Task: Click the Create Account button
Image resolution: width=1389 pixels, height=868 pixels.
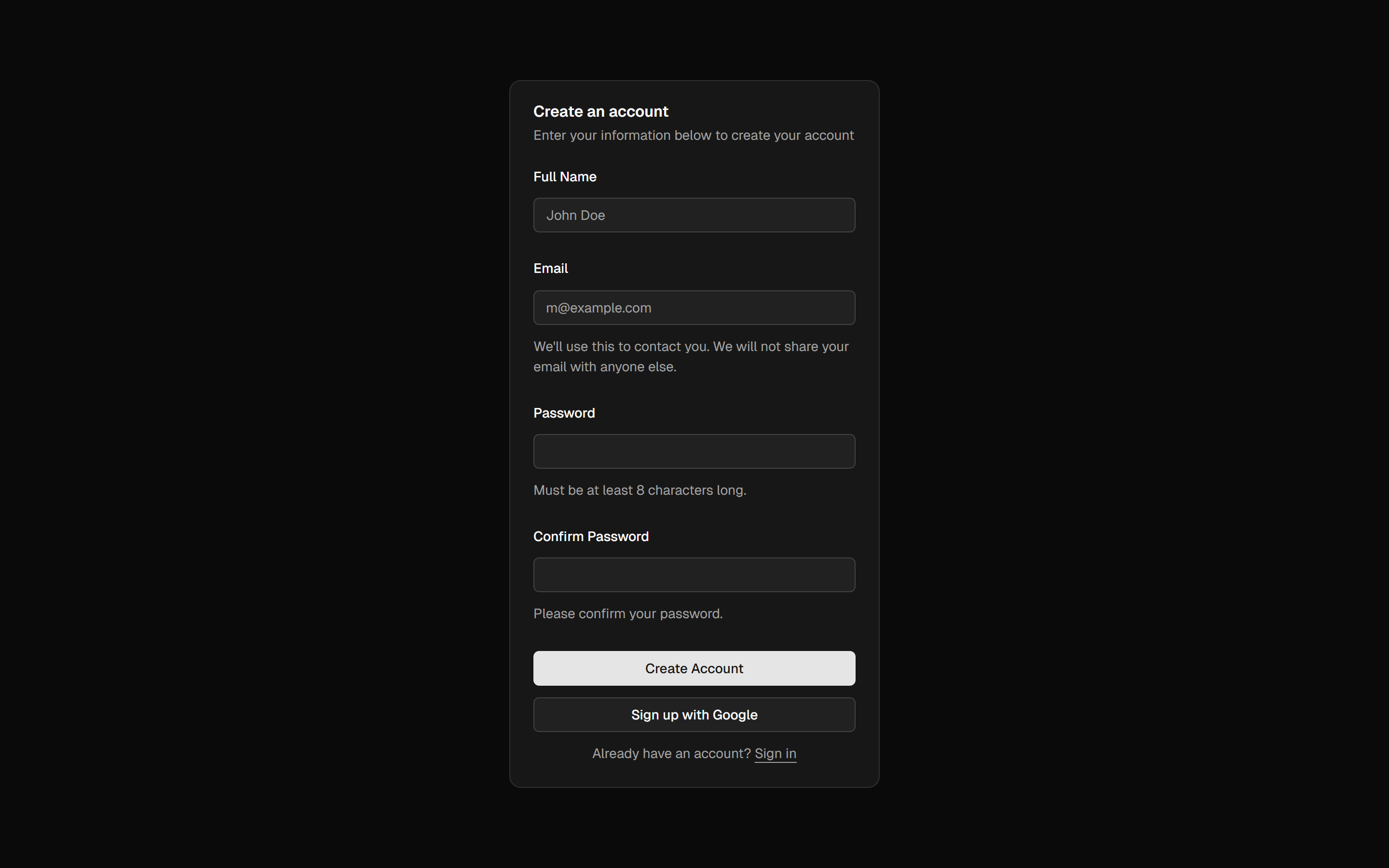Action: (x=694, y=668)
